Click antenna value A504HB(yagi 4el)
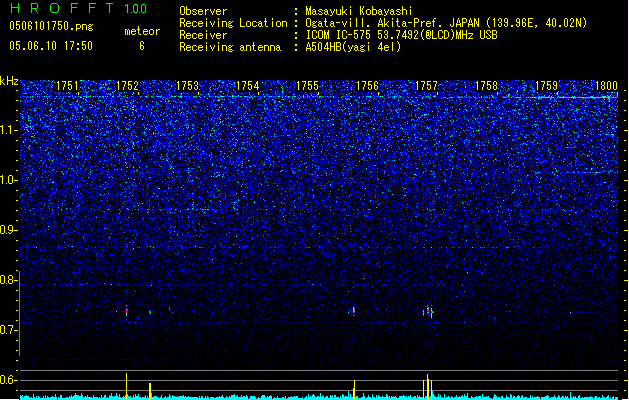 click(x=353, y=47)
